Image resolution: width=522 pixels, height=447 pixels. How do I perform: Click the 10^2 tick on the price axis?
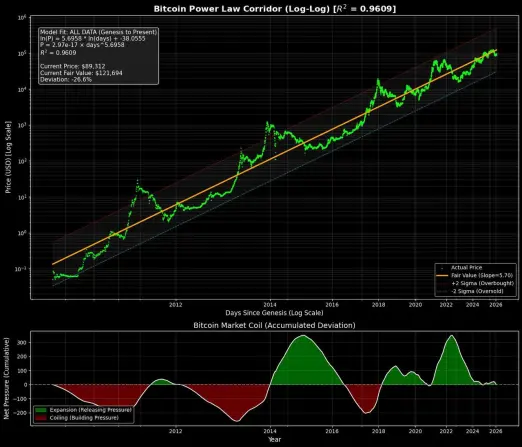click(x=22, y=161)
